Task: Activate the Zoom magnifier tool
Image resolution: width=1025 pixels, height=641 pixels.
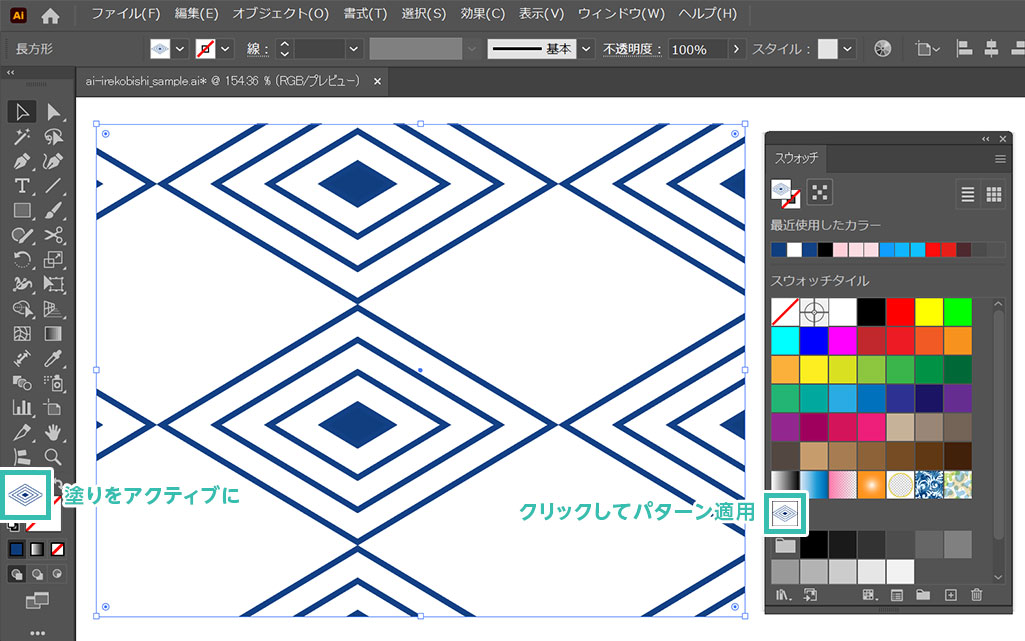Action: pyautogui.click(x=53, y=457)
